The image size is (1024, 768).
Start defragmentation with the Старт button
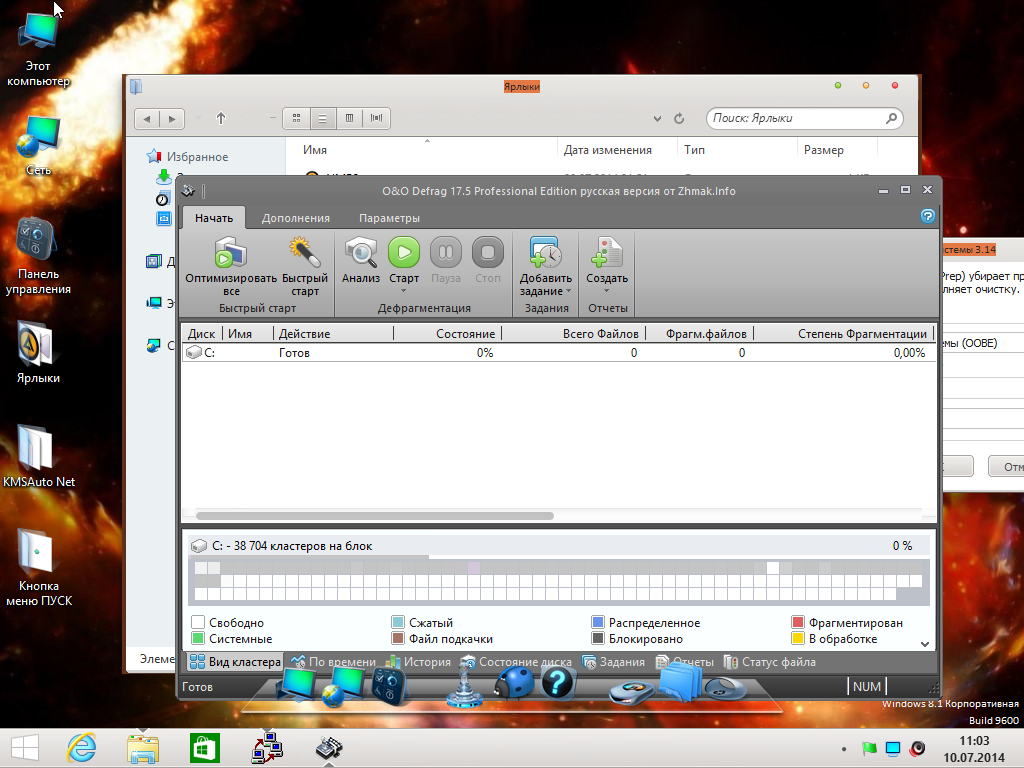pos(404,252)
